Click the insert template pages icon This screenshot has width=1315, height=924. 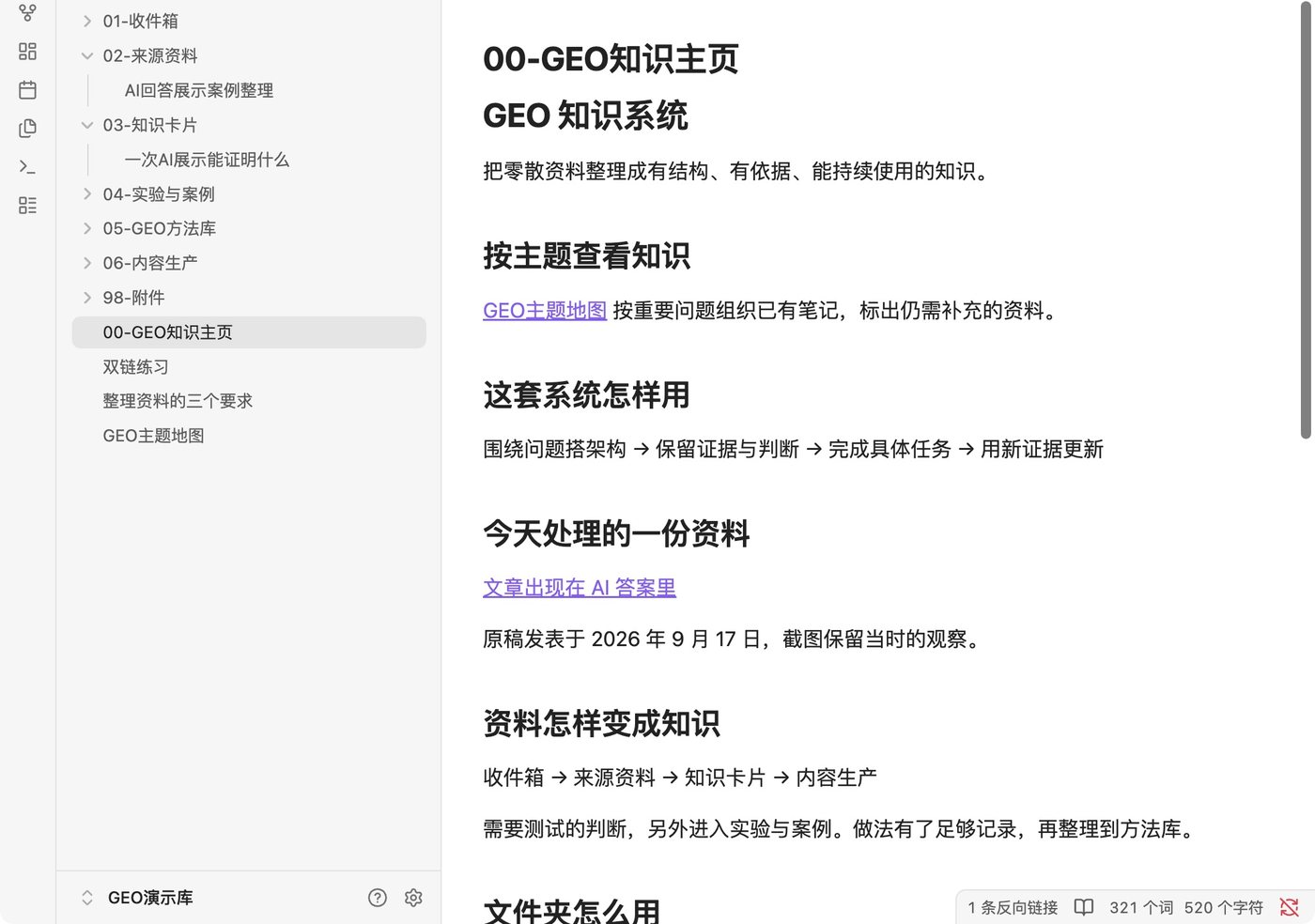point(27,129)
